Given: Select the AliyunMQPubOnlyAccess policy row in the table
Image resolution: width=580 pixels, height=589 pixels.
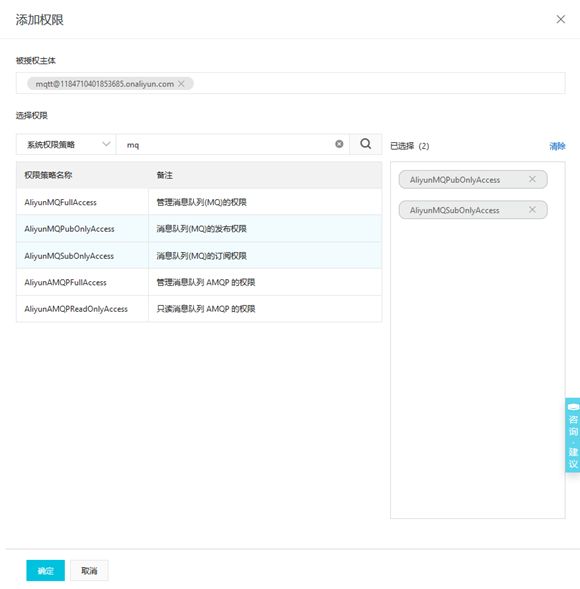Looking at the screenshot, I should [x=199, y=229].
